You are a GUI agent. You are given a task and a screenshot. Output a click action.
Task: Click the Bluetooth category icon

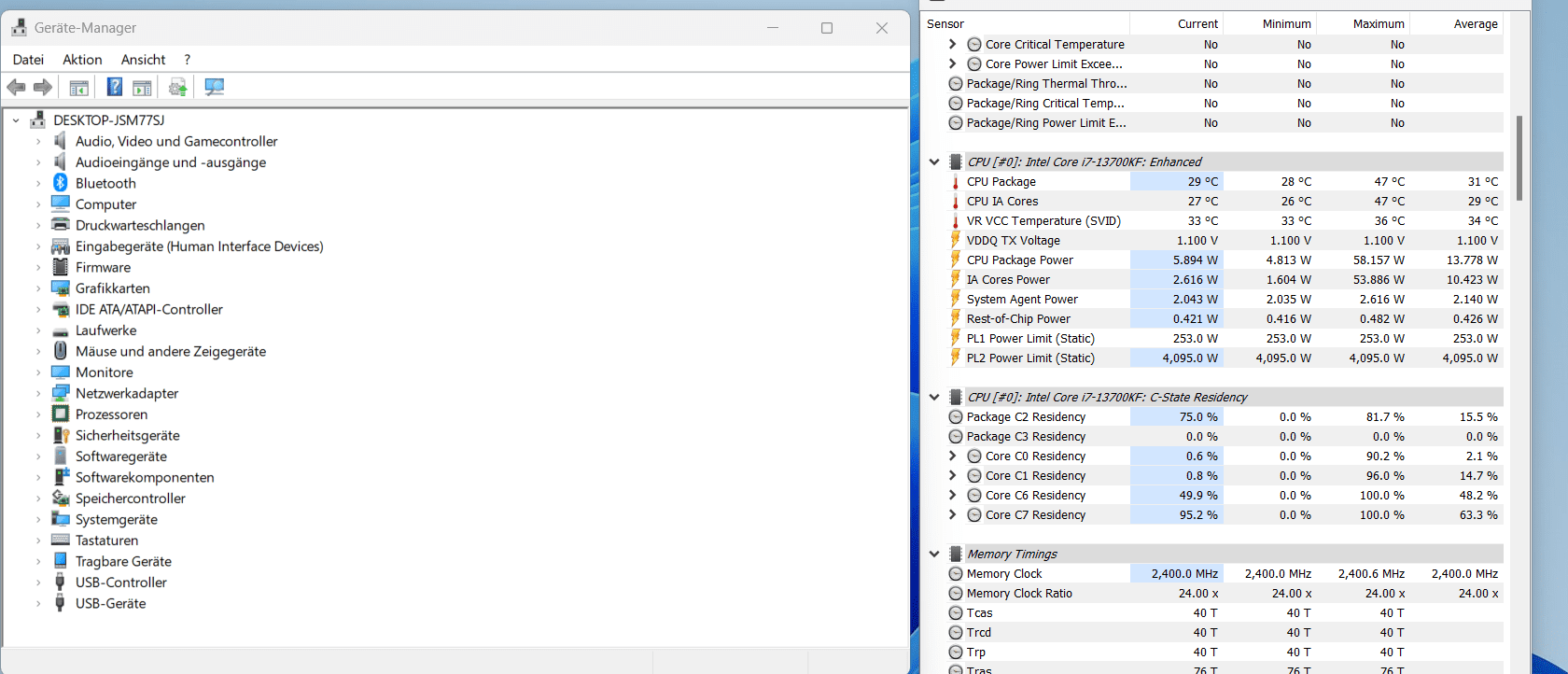[61, 183]
